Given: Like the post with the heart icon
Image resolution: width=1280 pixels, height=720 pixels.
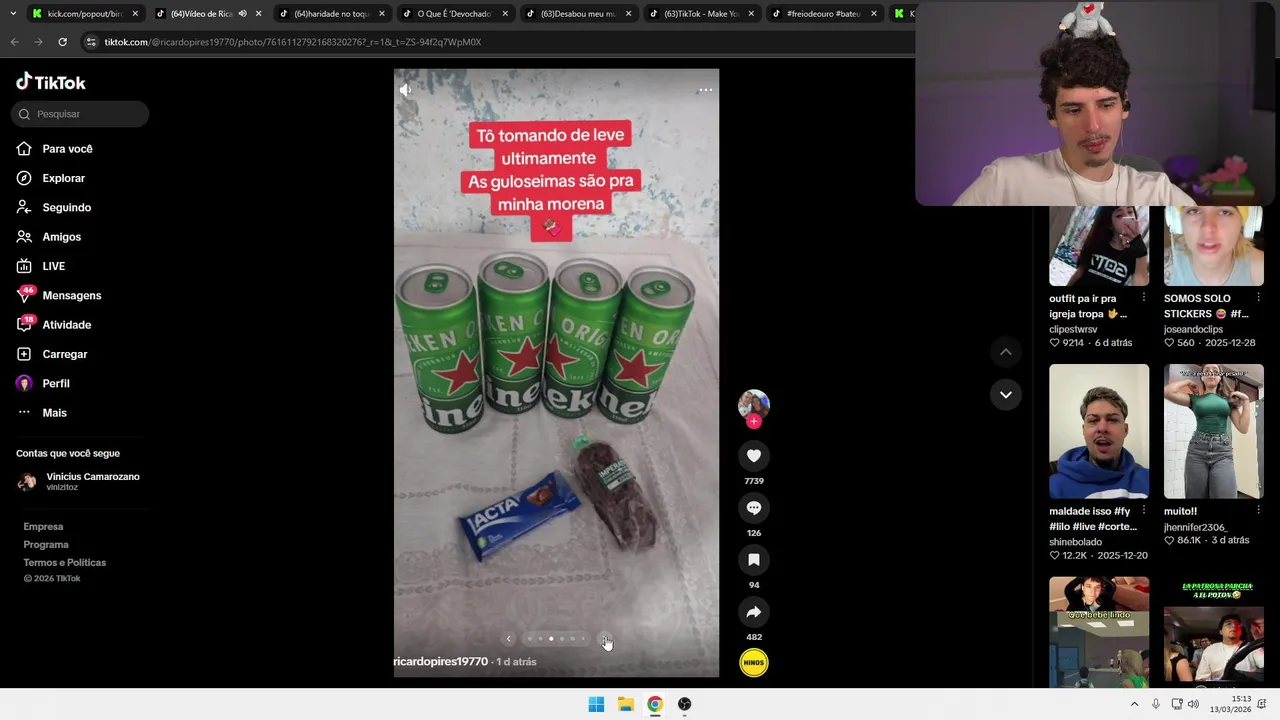Looking at the screenshot, I should click(x=754, y=456).
